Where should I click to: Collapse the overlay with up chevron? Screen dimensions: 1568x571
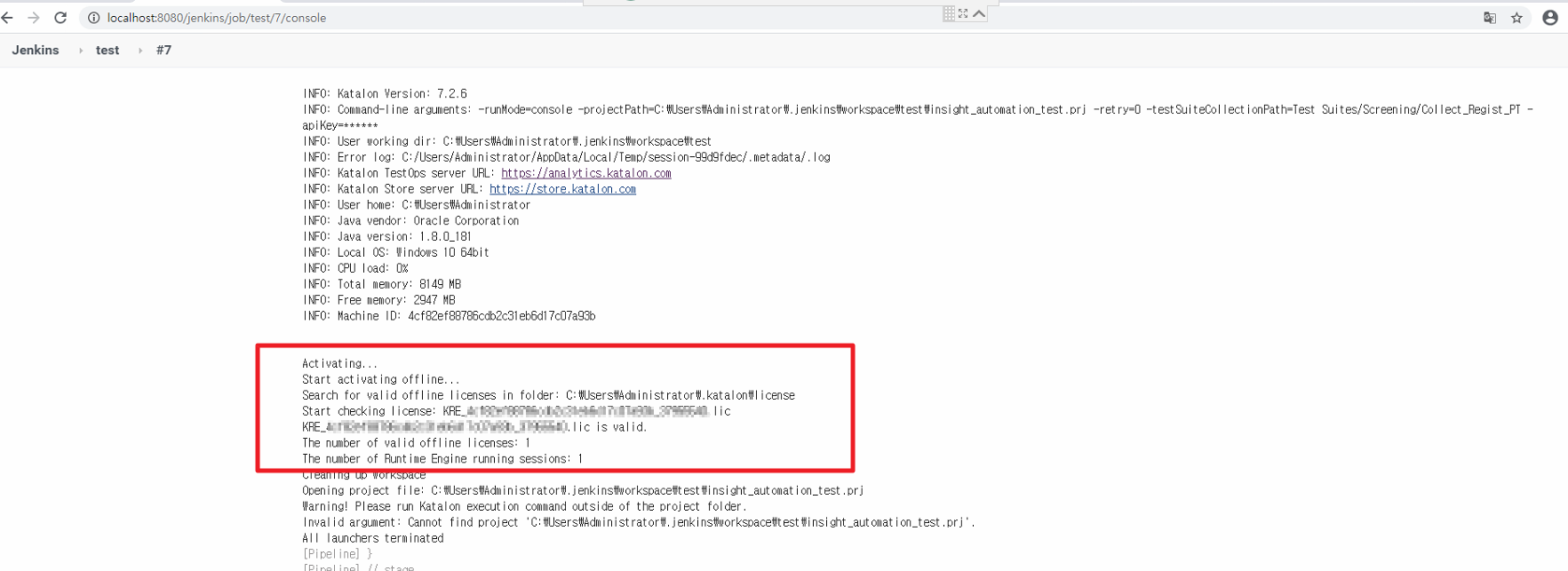click(x=979, y=13)
